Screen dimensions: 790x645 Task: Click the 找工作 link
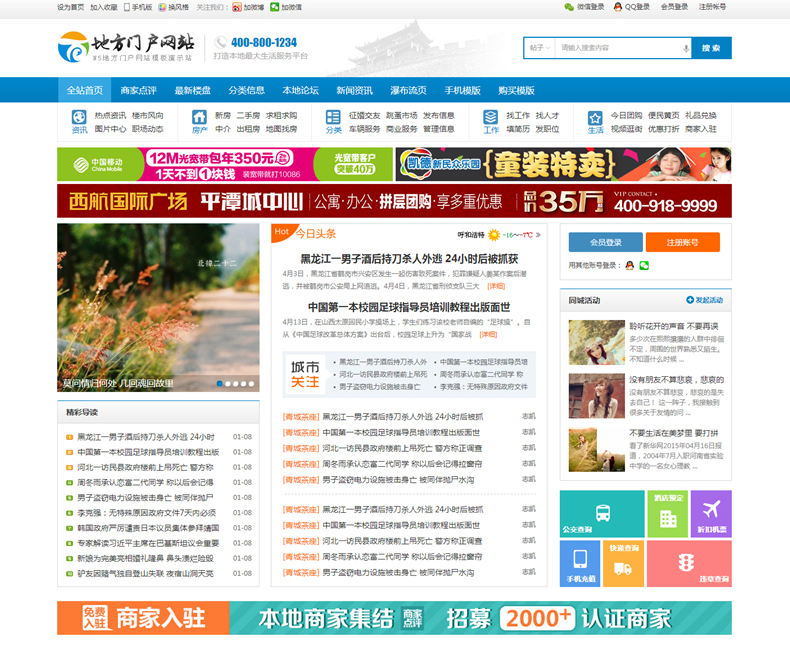click(x=518, y=115)
